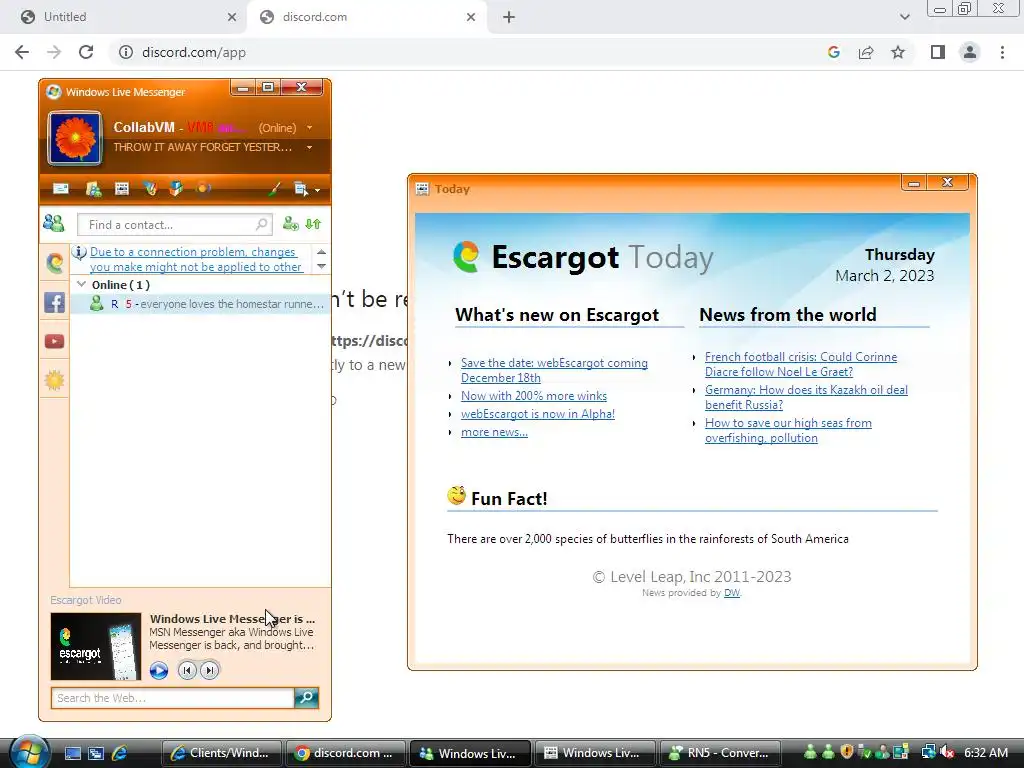The width and height of the screenshot is (1024, 768).
Task: Switch to the RN5 - Conver... taskbar button
Action: click(721, 753)
